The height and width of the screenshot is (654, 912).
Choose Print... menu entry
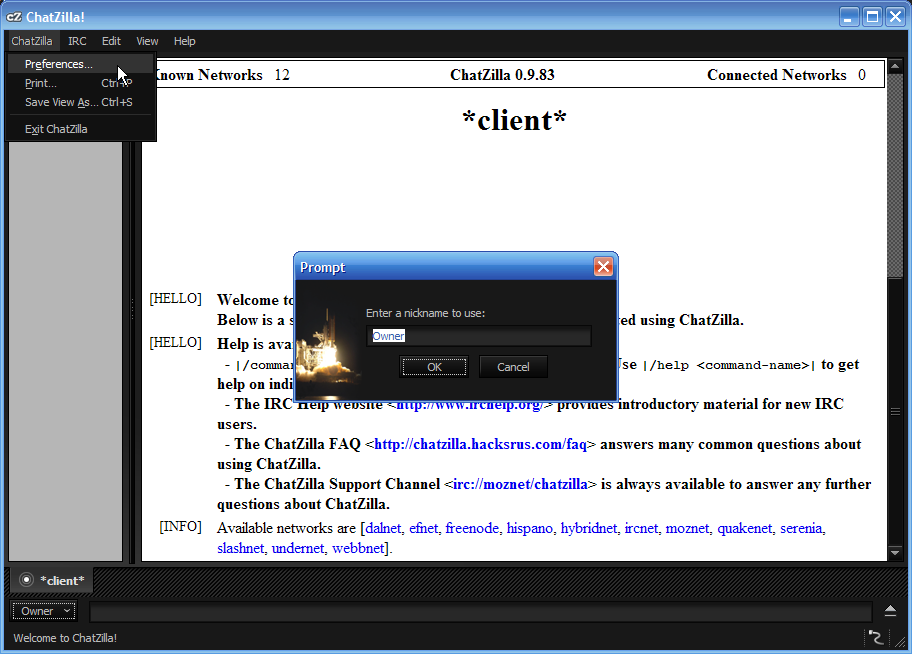click(80, 83)
